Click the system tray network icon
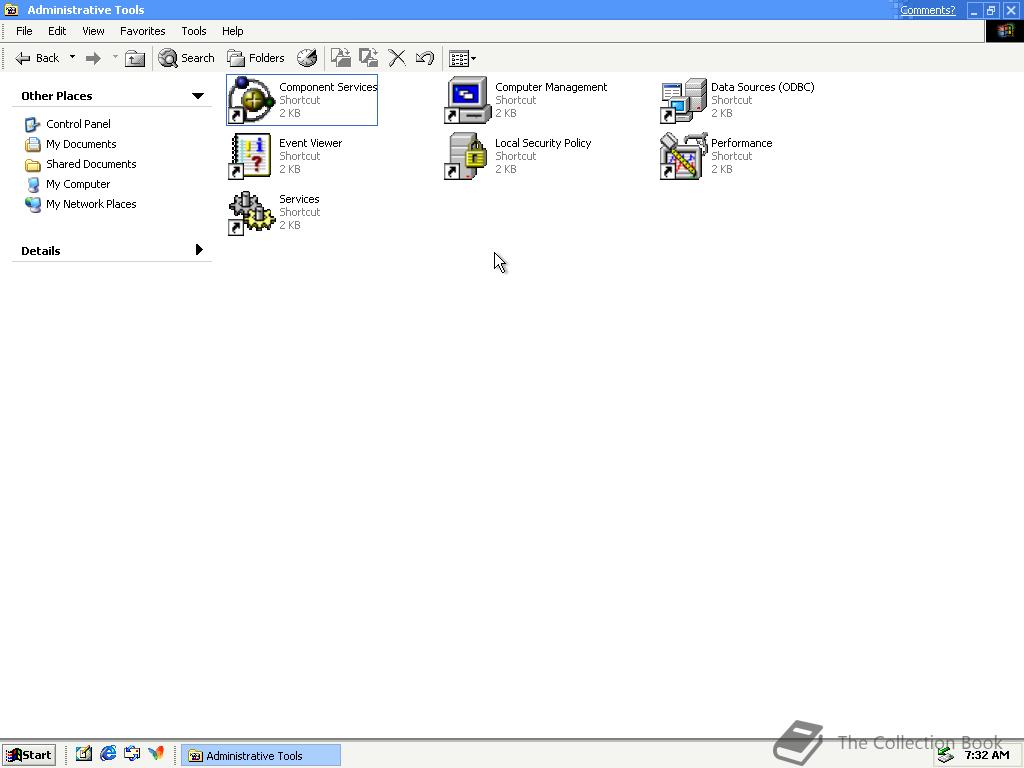The width and height of the screenshot is (1024, 768). [x=945, y=756]
